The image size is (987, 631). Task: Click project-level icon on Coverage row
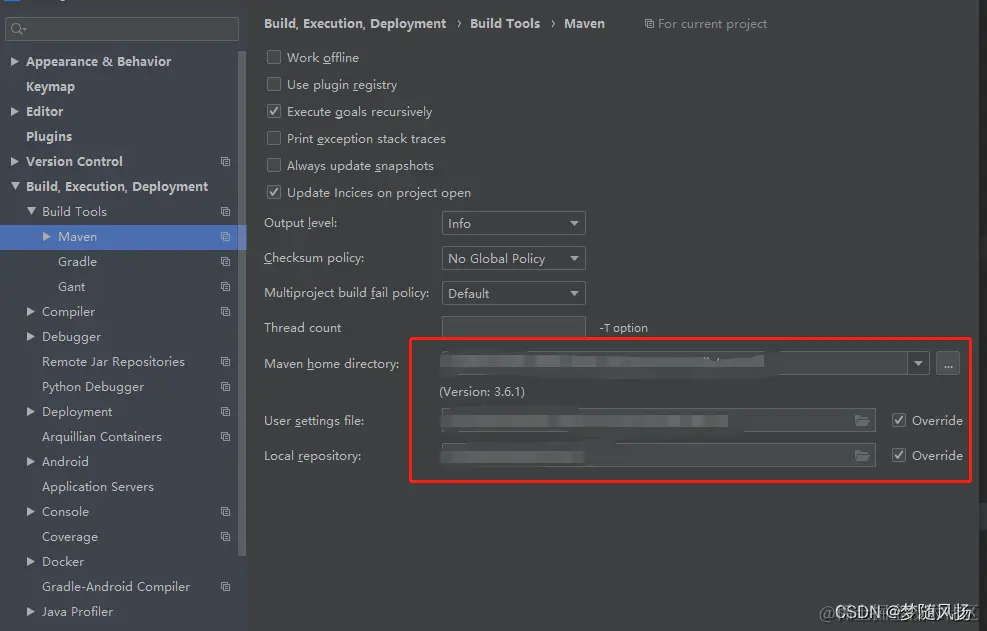click(x=225, y=537)
